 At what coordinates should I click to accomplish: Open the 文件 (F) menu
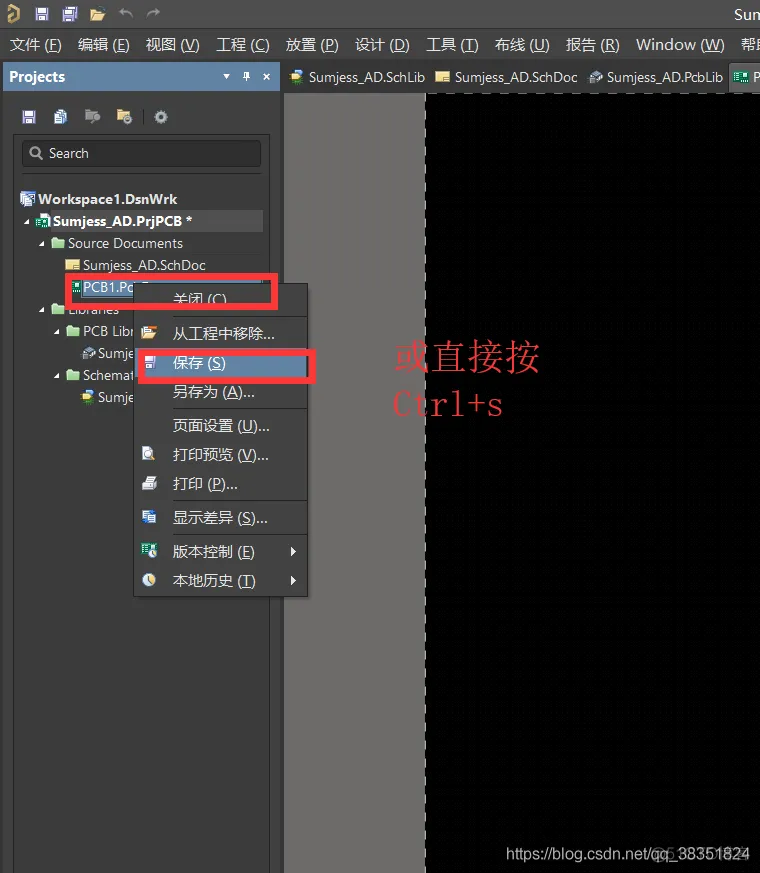pos(36,45)
